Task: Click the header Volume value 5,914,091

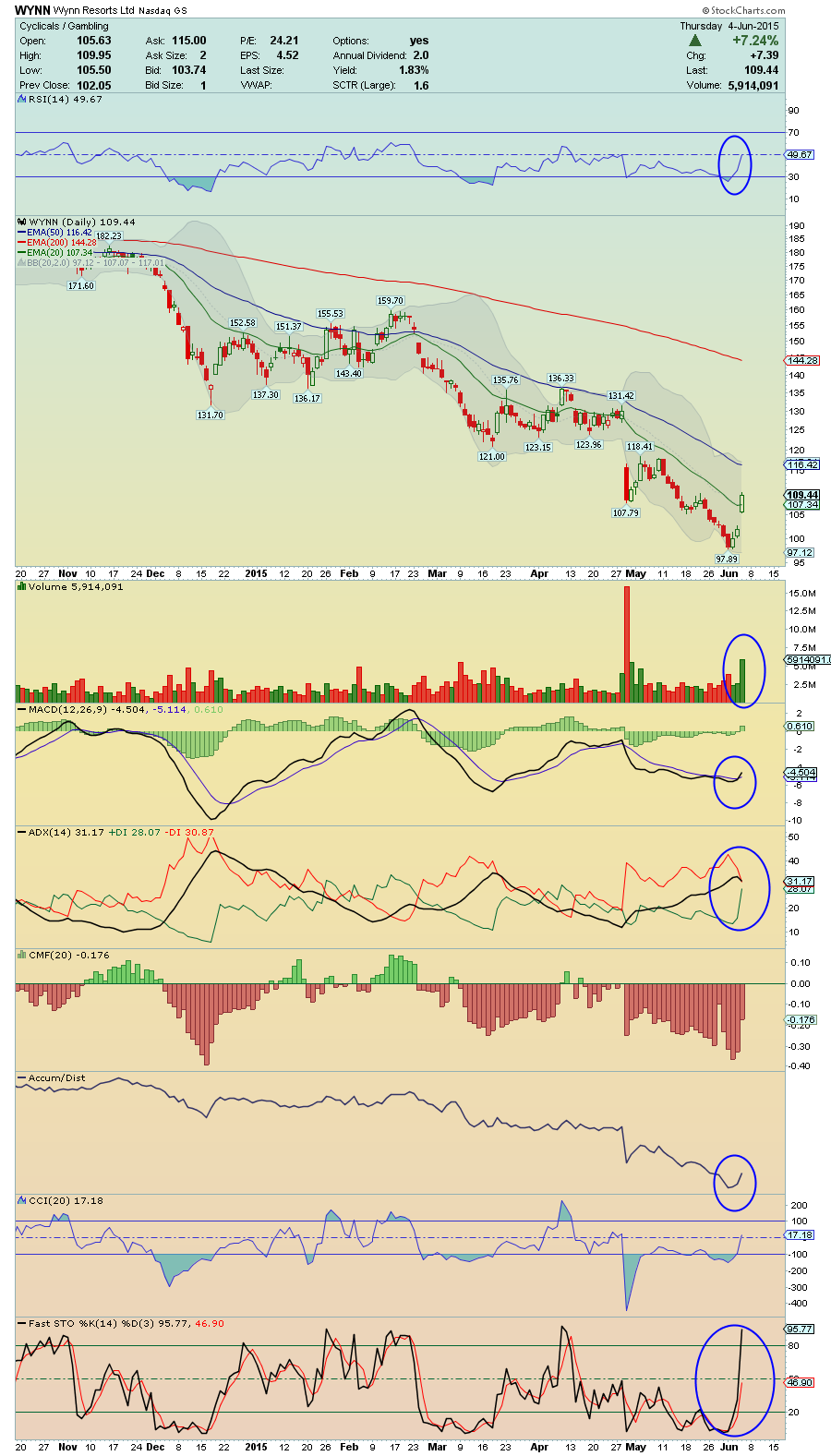Action: pos(753,85)
